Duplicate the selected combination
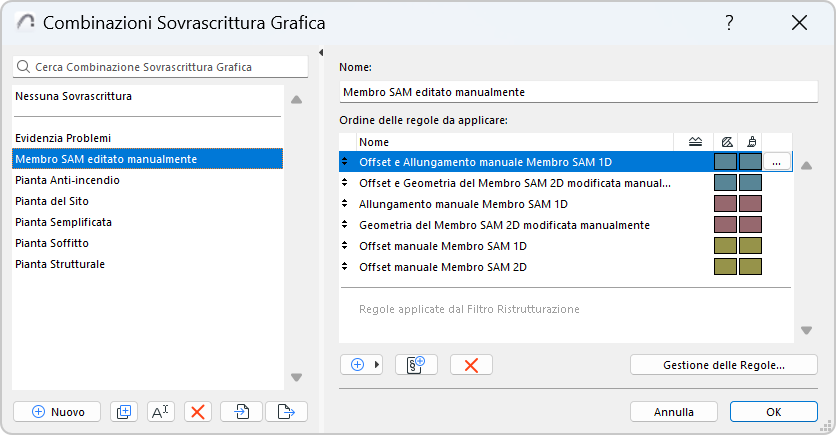This screenshot has height=435, width=836. [124, 411]
